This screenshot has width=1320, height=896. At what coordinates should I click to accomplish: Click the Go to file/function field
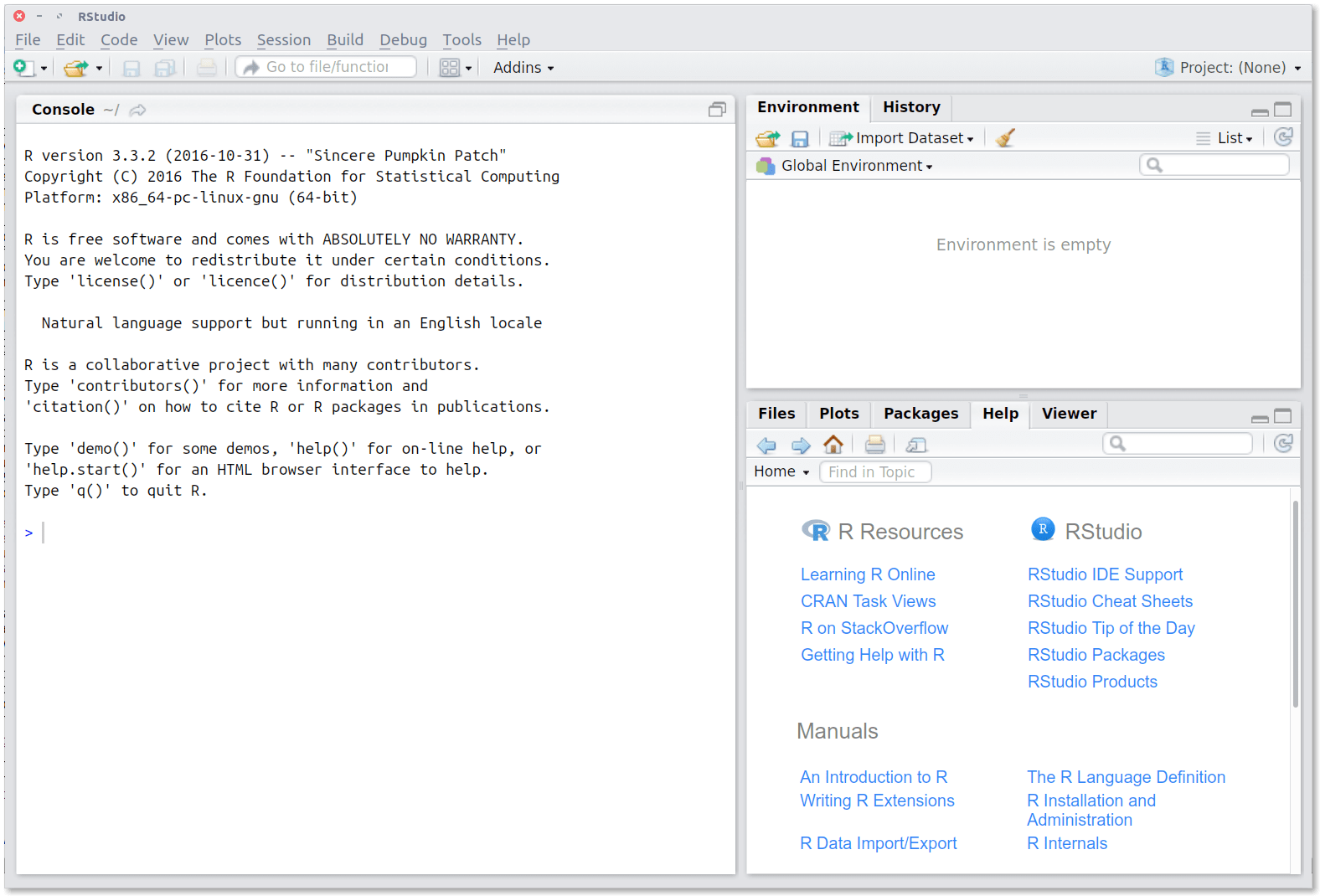(326, 67)
